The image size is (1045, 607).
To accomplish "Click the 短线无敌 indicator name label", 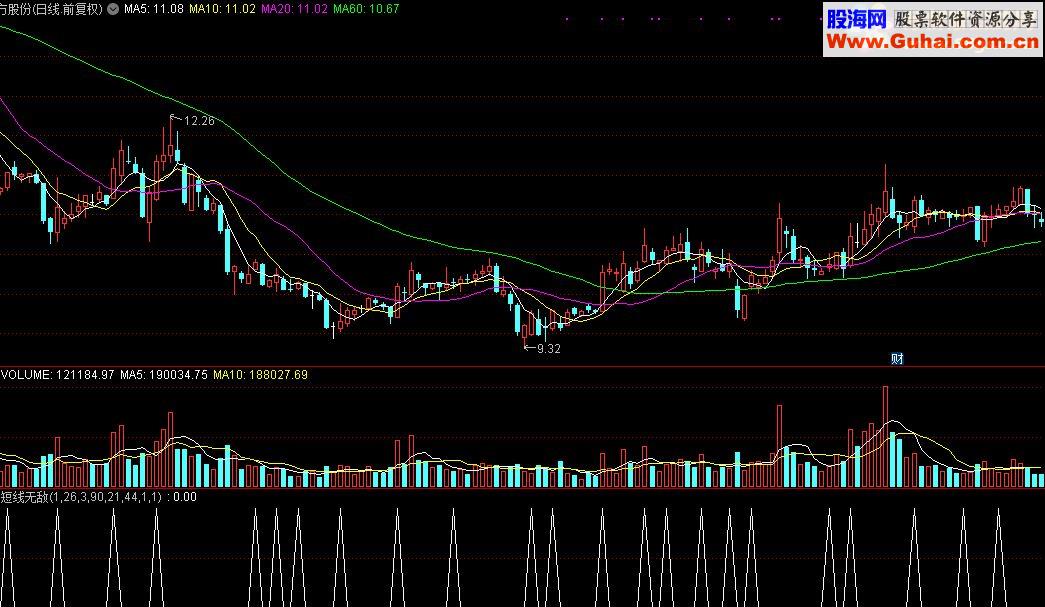I will (x=25, y=496).
